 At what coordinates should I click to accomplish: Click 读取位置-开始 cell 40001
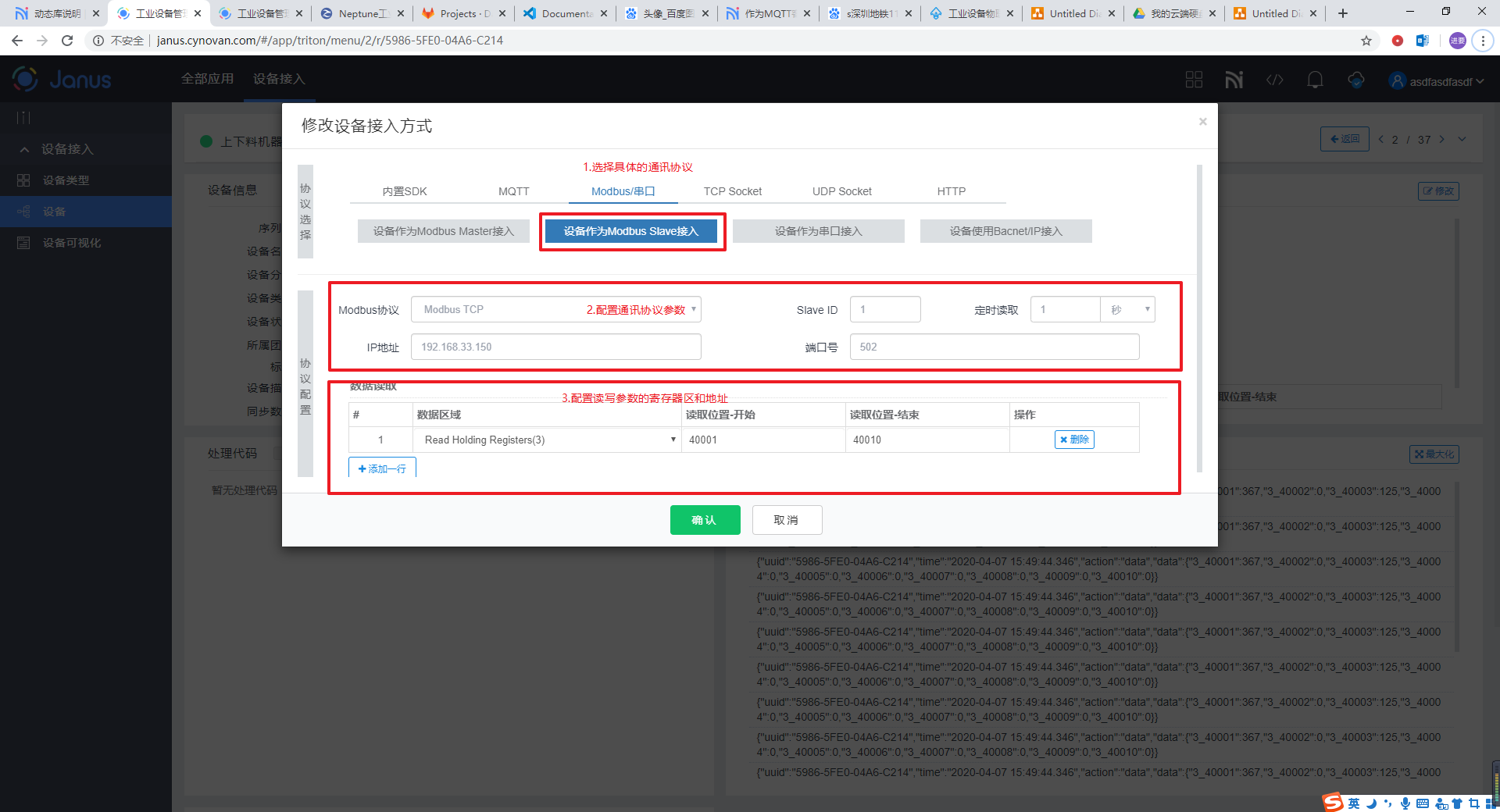point(762,440)
